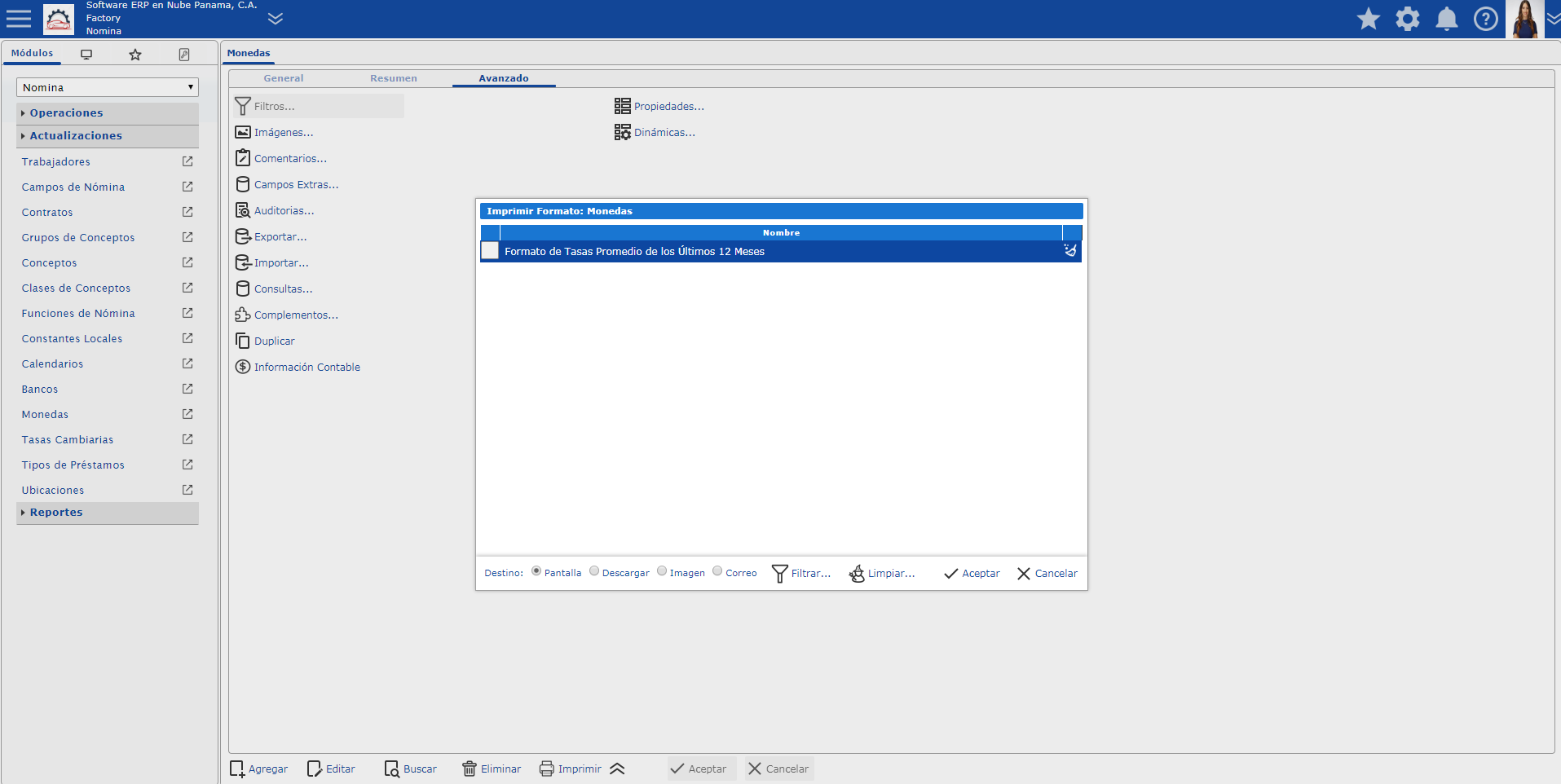Viewport: 1561px width, 784px height.
Task: Open notifications bell
Action: pyautogui.click(x=1447, y=19)
